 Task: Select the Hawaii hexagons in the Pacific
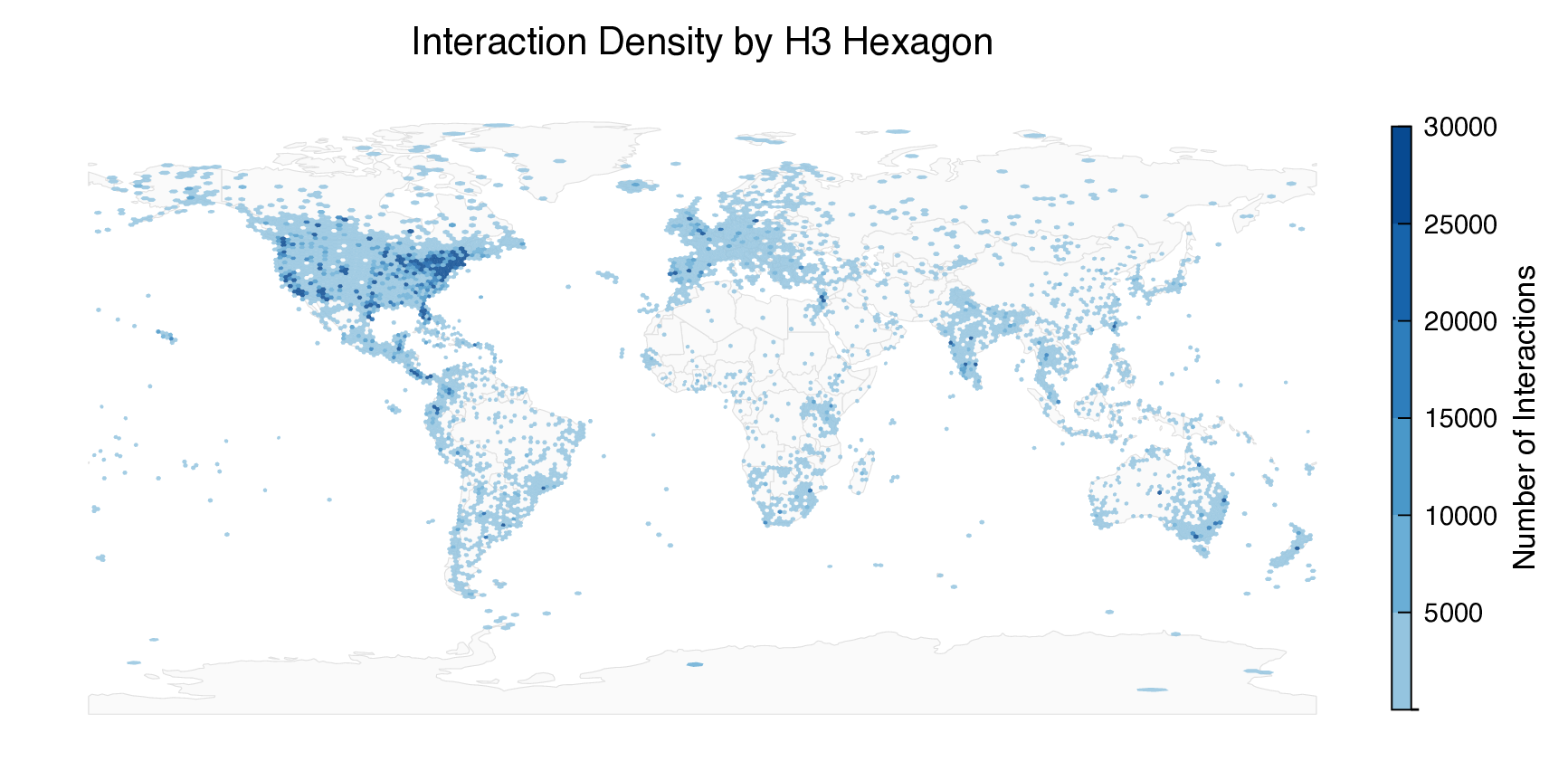coord(166,336)
